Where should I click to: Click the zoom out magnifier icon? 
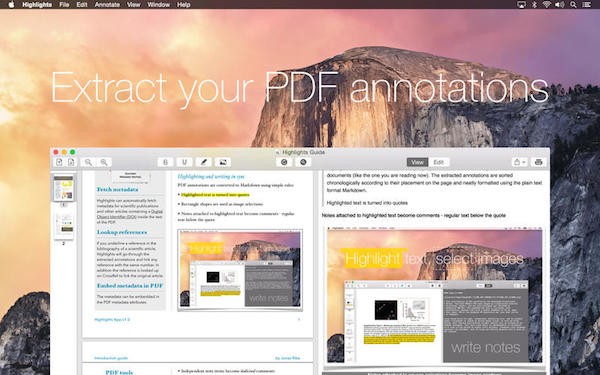click(88, 162)
